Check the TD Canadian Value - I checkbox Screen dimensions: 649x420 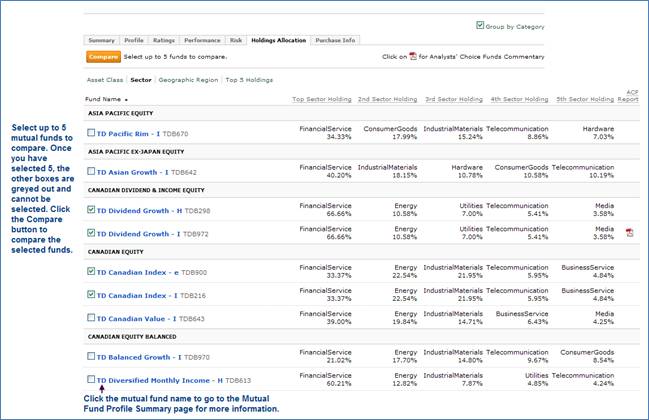pos(91,317)
